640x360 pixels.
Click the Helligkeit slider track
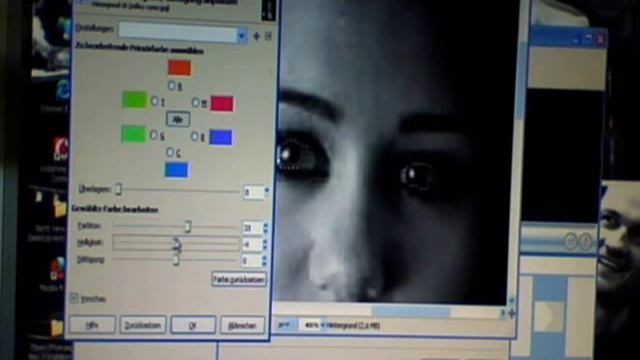point(176,244)
